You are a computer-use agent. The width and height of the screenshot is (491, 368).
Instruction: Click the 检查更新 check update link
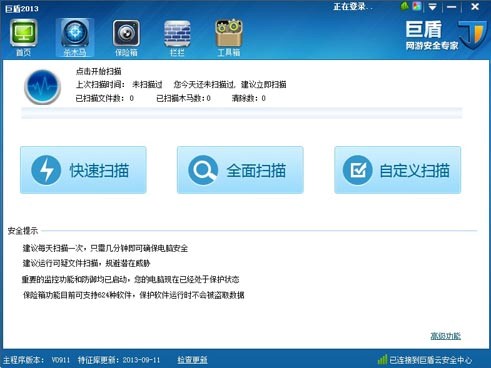[192, 360]
